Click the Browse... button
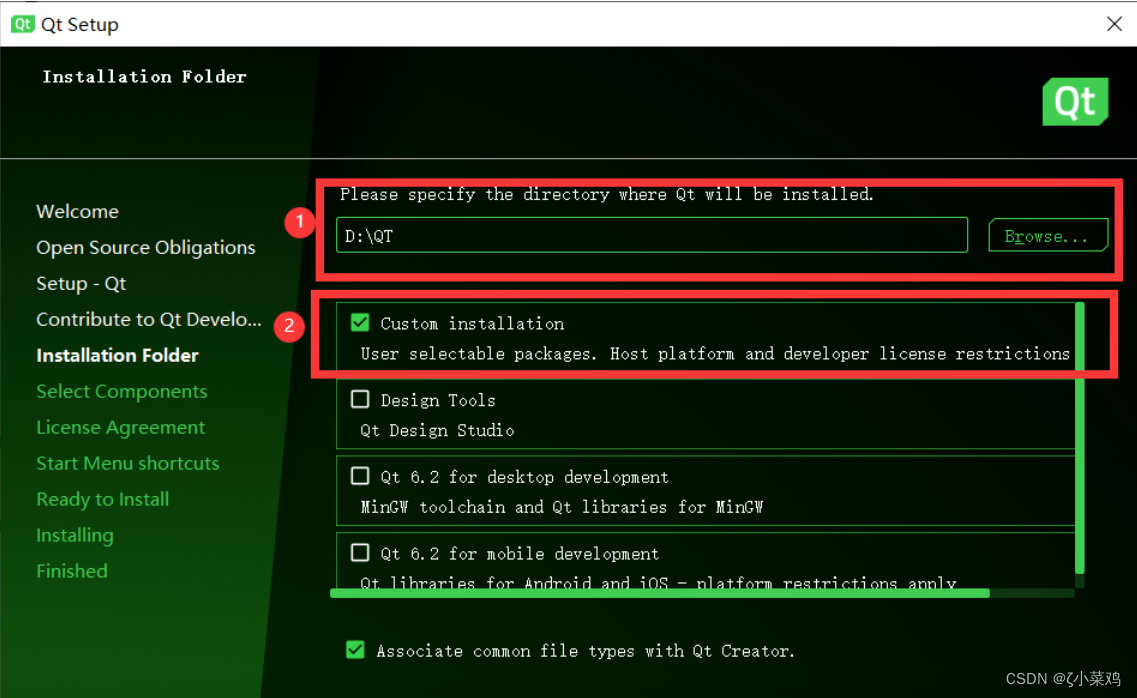 pyautogui.click(x=1048, y=236)
